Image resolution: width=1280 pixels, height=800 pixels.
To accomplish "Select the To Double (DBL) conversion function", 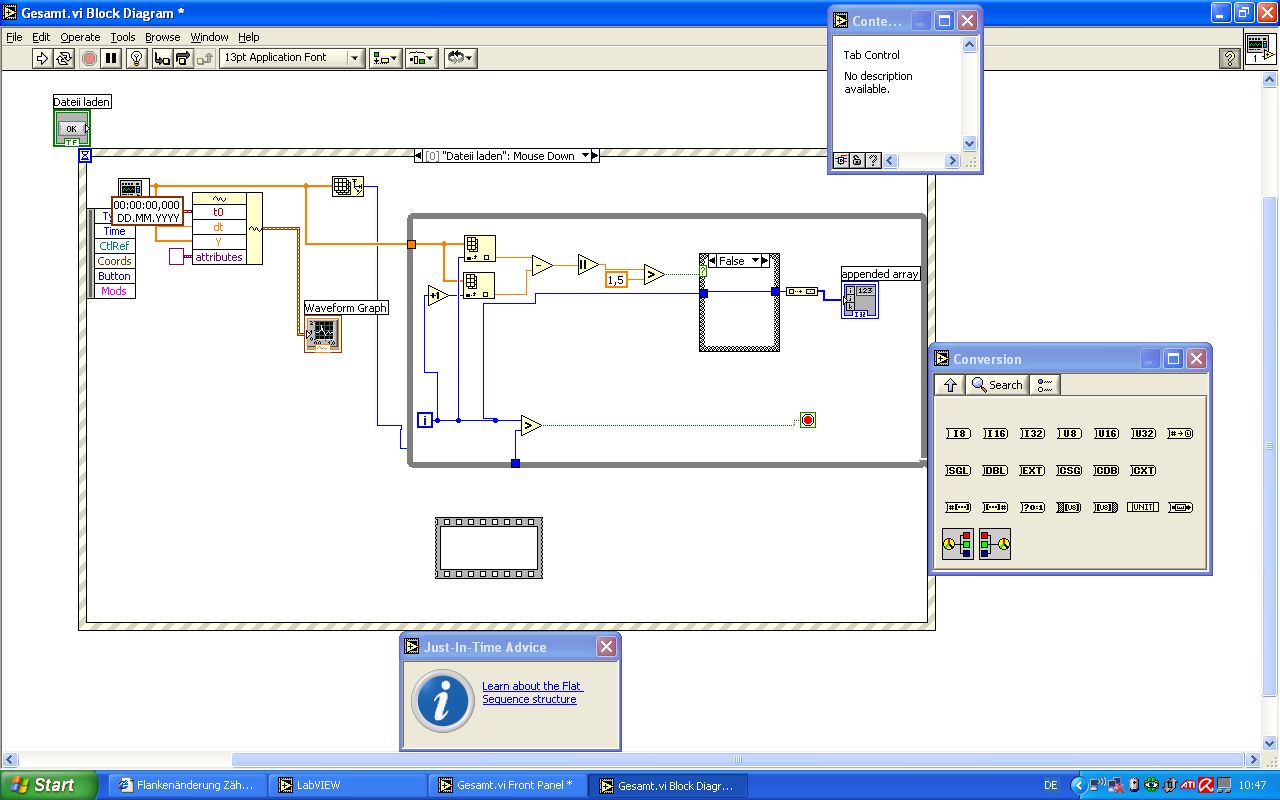I will click(x=995, y=470).
